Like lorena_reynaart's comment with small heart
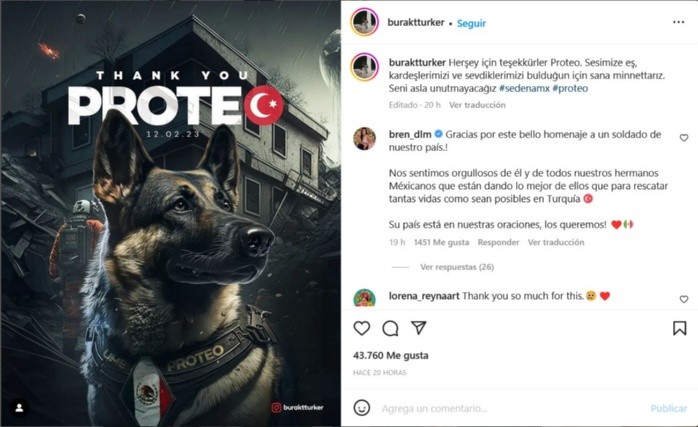Image resolution: width=698 pixels, height=427 pixels. [x=684, y=299]
